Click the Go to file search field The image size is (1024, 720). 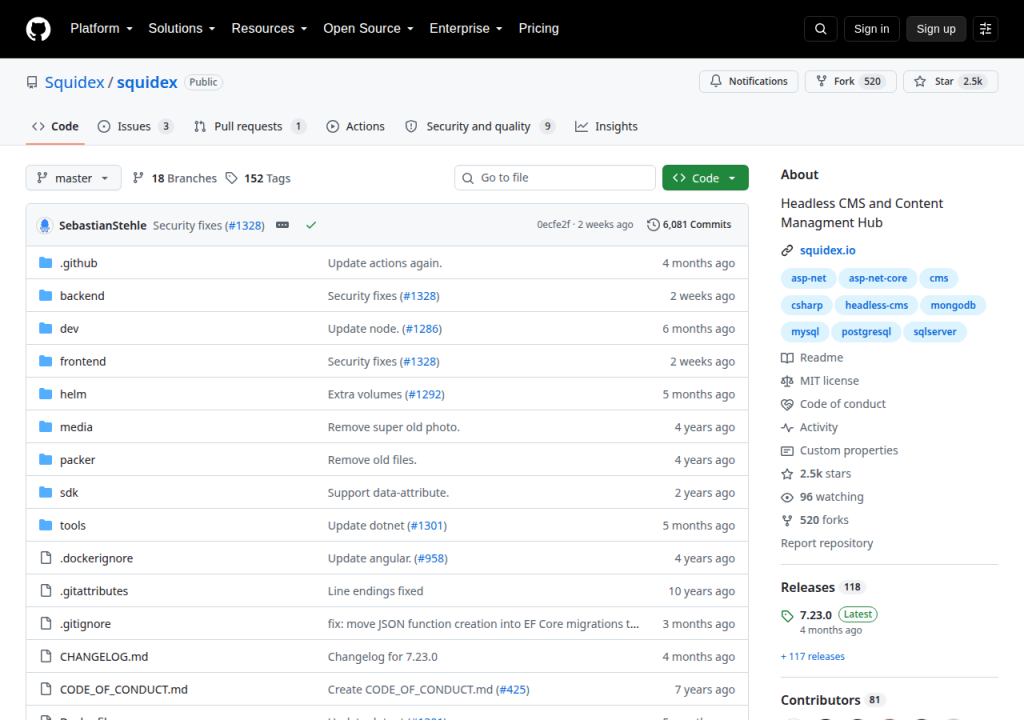pyautogui.click(x=554, y=178)
